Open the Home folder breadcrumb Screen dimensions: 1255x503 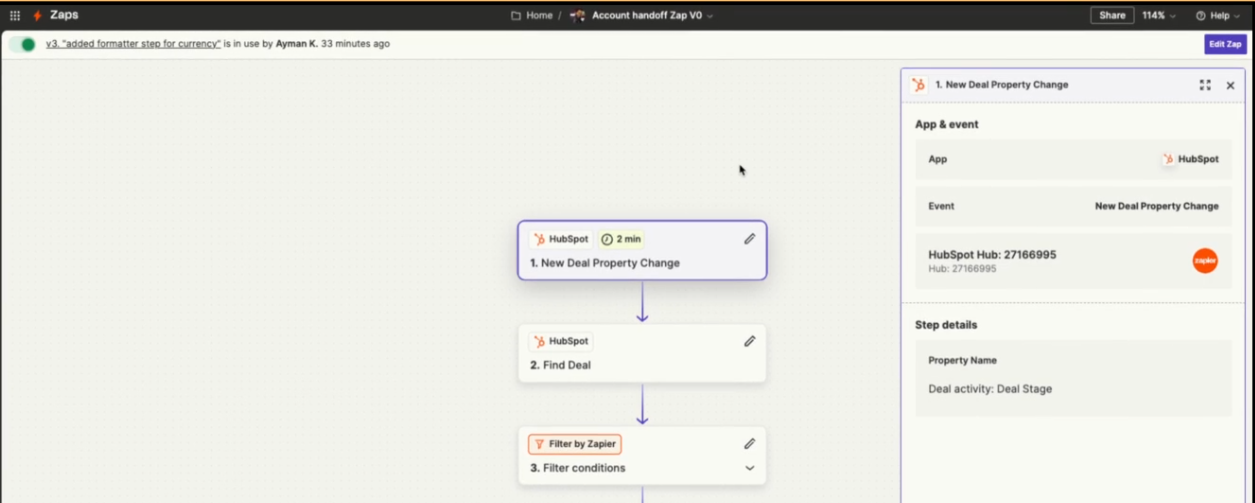click(x=532, y=15)
